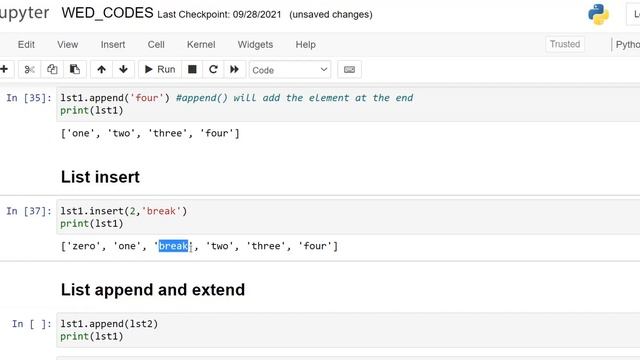Click the Jupyter logo text
Screen dimensions: 640x360
click(x=24, y=13)
